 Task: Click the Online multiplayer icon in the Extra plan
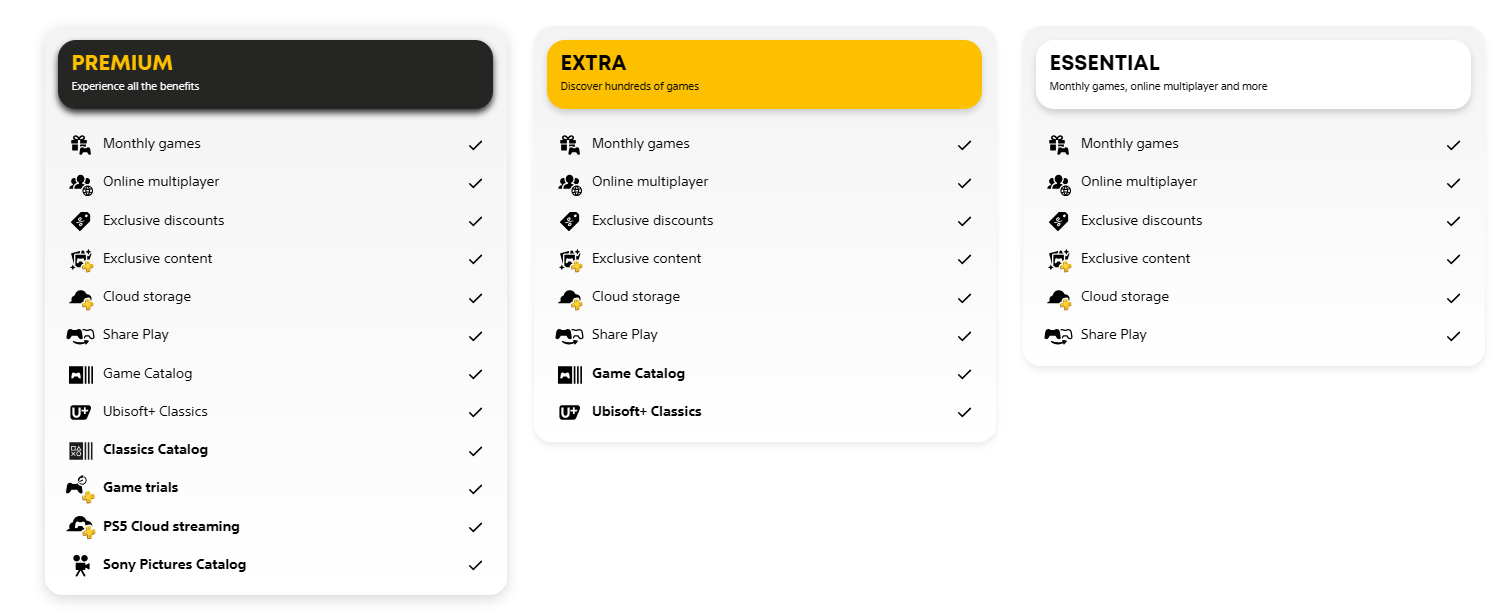569,183
